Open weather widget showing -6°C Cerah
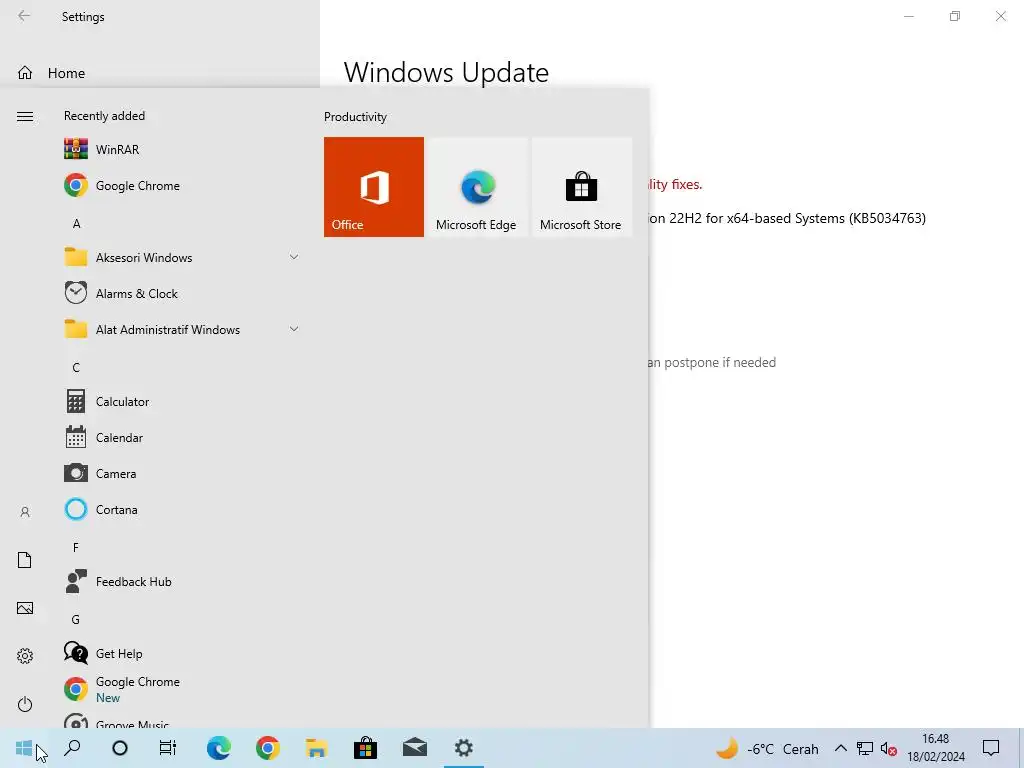 pyautogui.click(x=767, y=748)
